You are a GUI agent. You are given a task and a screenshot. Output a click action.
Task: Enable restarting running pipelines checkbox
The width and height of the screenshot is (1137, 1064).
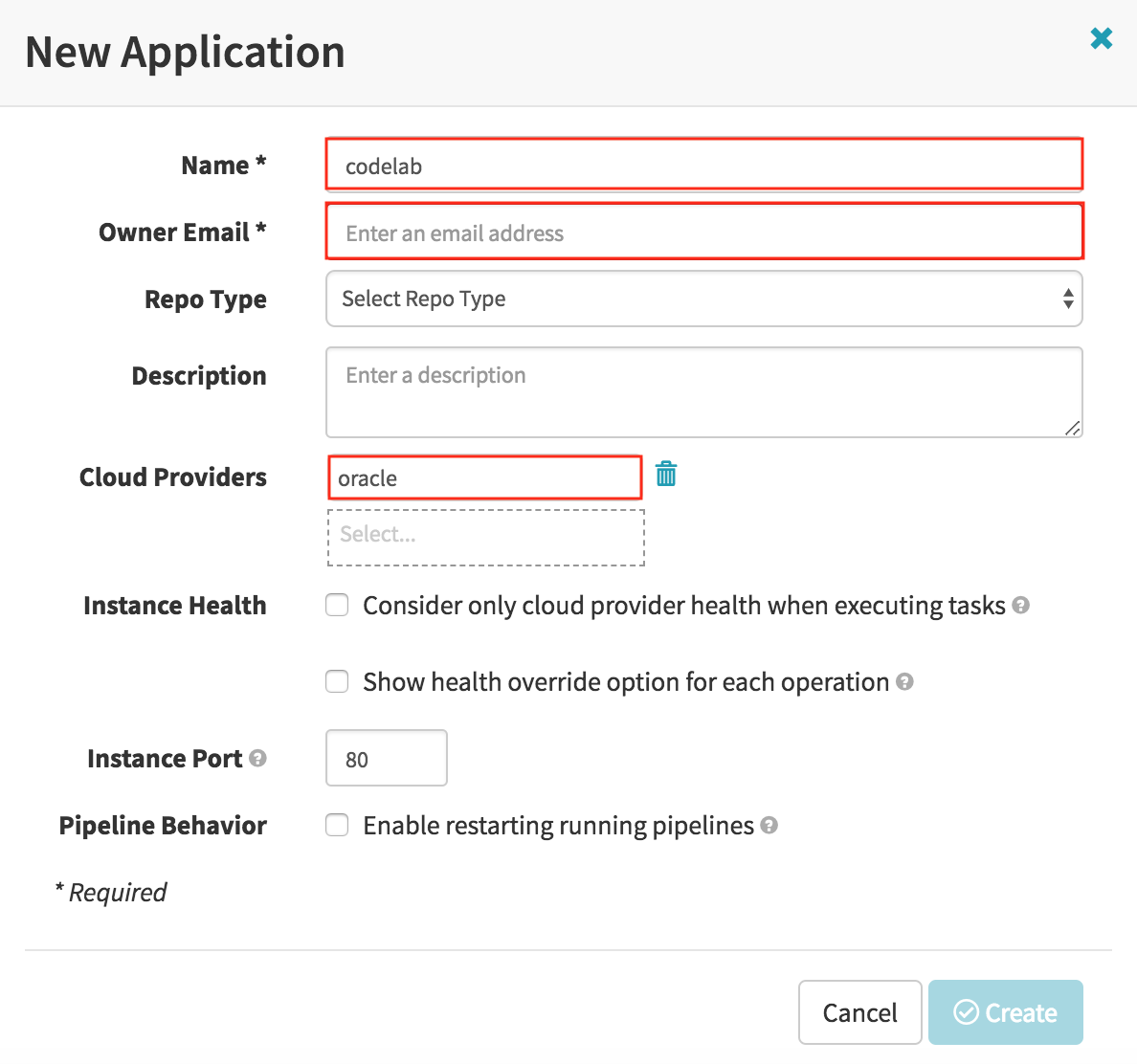coord(337,826)
